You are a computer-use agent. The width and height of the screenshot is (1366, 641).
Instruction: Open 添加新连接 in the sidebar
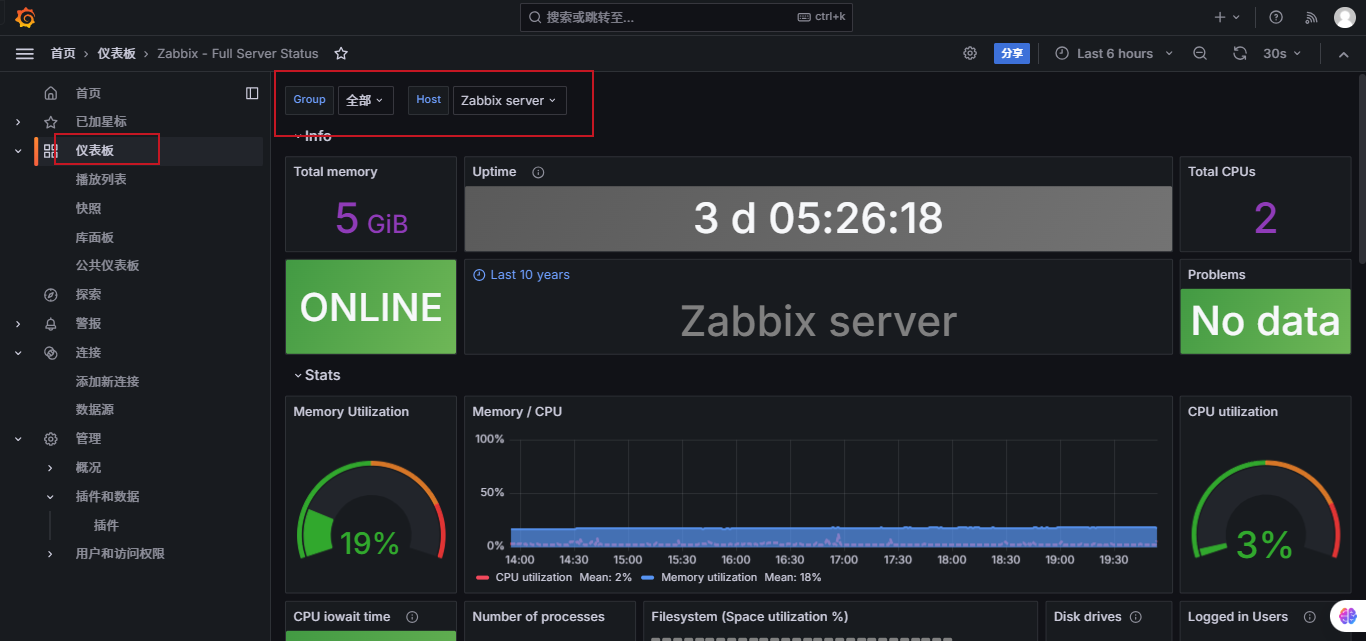point(108,382)
